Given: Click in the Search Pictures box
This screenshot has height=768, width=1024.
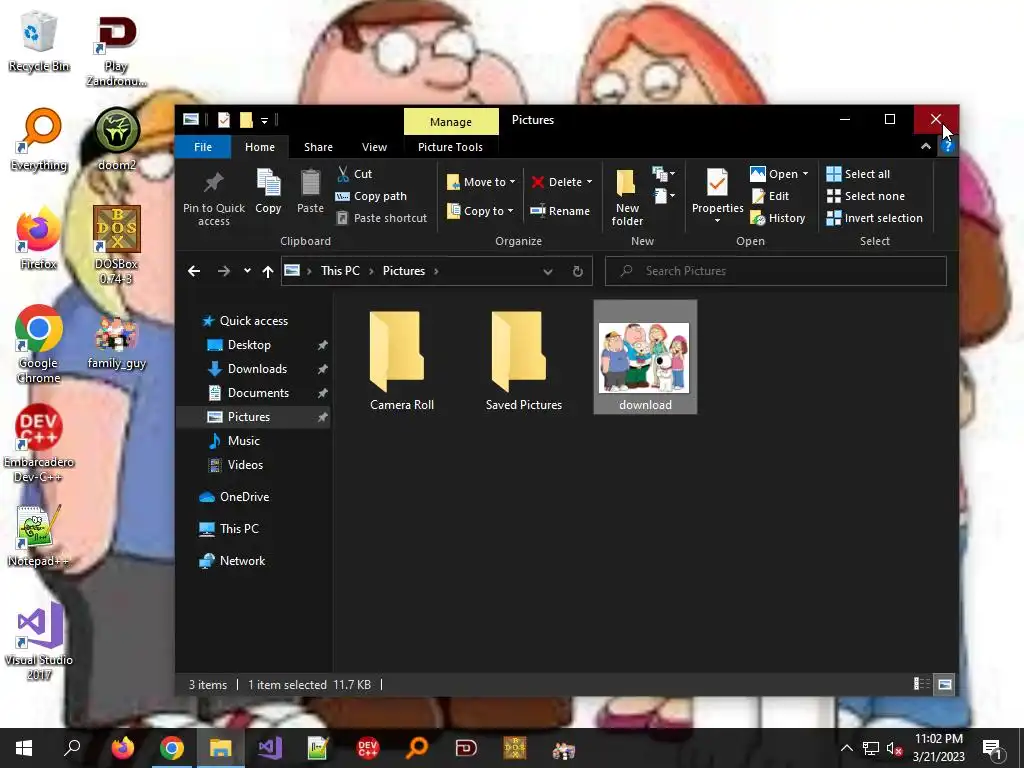Looking at the screenshot, I should point(775,271).
